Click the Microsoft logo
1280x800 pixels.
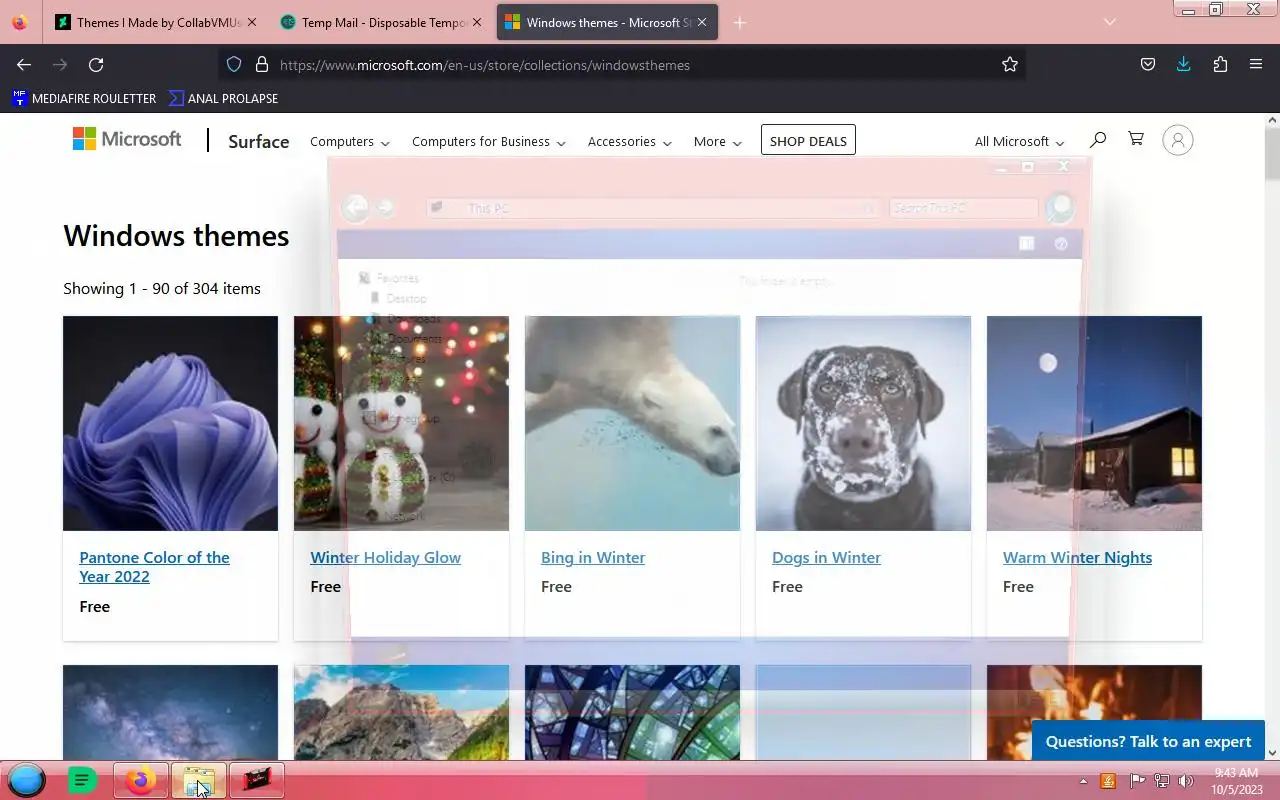[x=127, y=139]
